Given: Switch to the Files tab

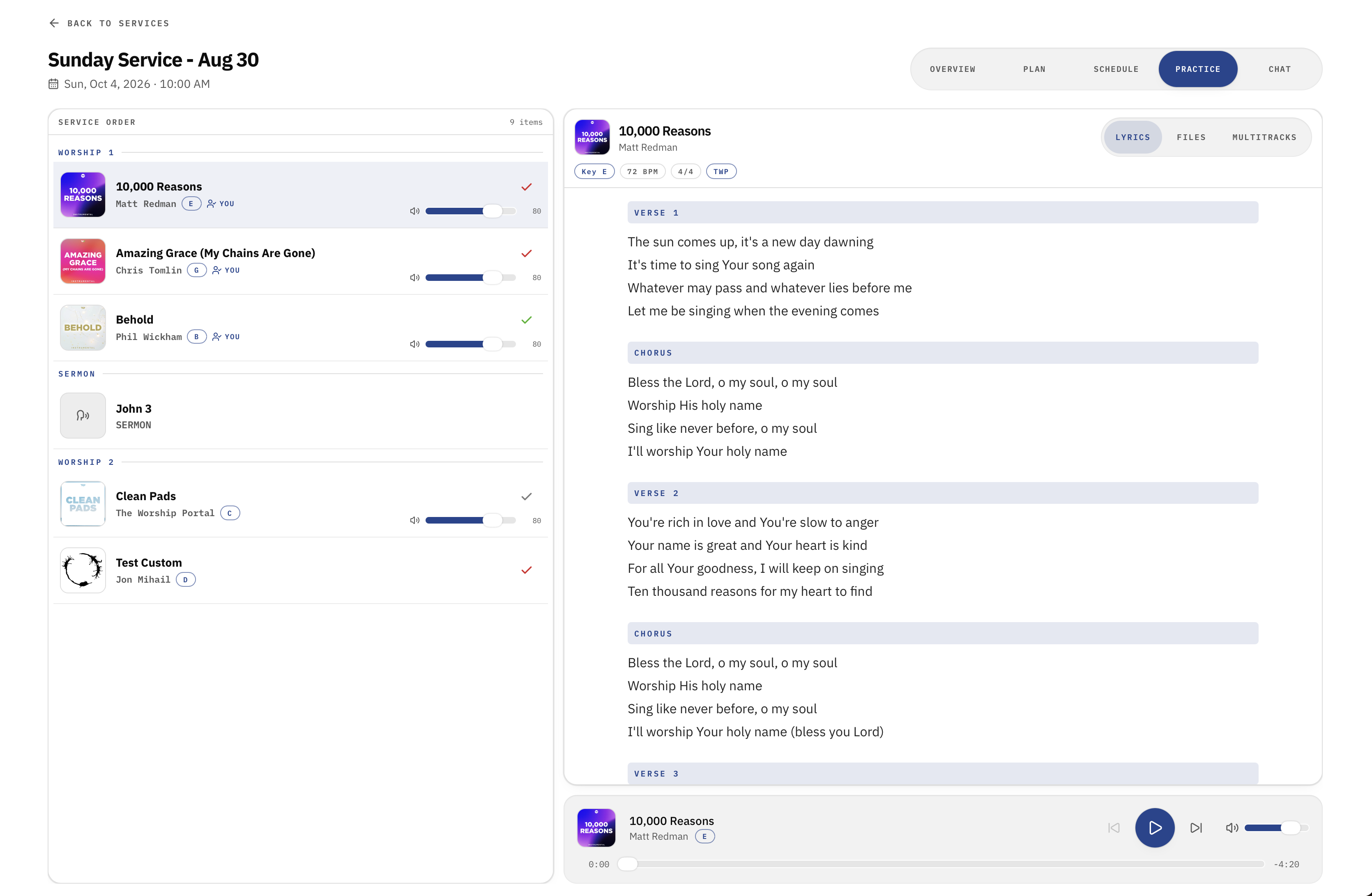Looking at the screenshot, I should tap(1191, 138).
